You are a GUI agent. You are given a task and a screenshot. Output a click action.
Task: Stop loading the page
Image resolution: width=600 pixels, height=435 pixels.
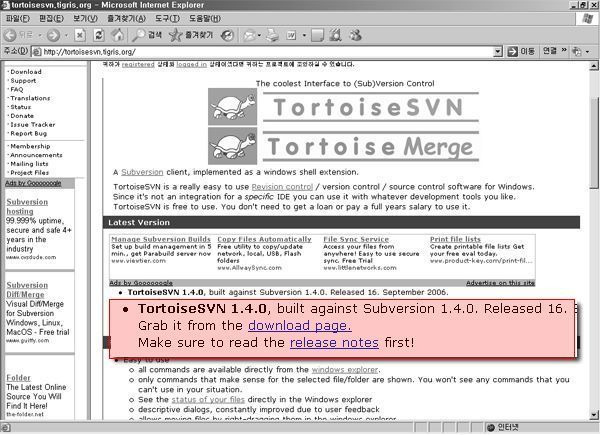coord(80,35)
